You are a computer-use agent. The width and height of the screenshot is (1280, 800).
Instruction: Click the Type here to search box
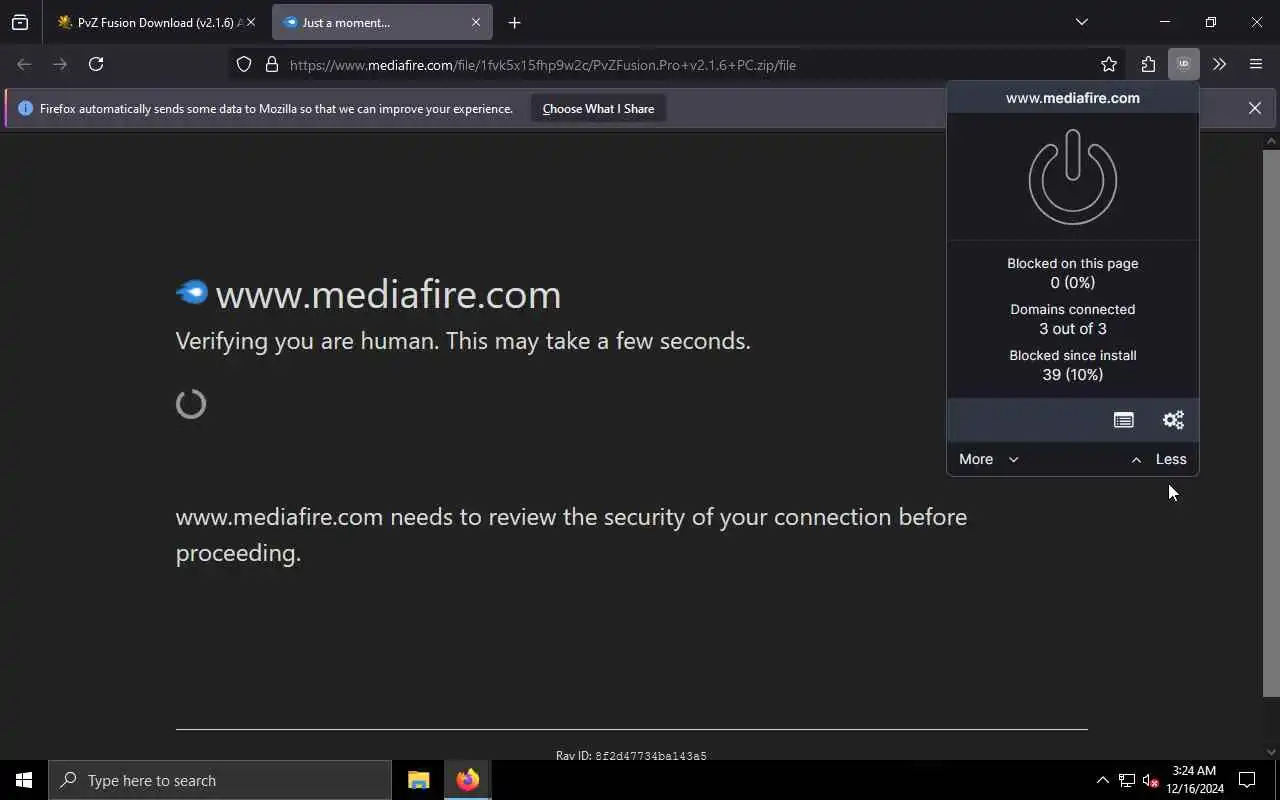[x=220, y=780]
